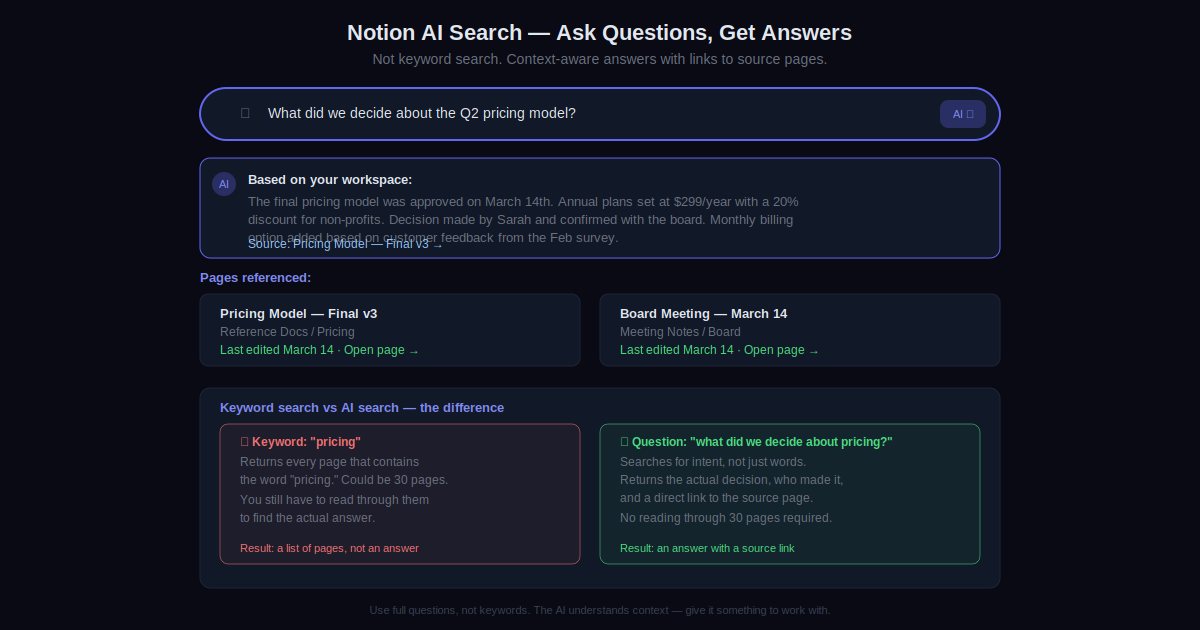Select the Reference Docs / Pricing breadcrumb
Image resolution: width=1200 pixels, height=630 pixels.
tap(287, 332)
